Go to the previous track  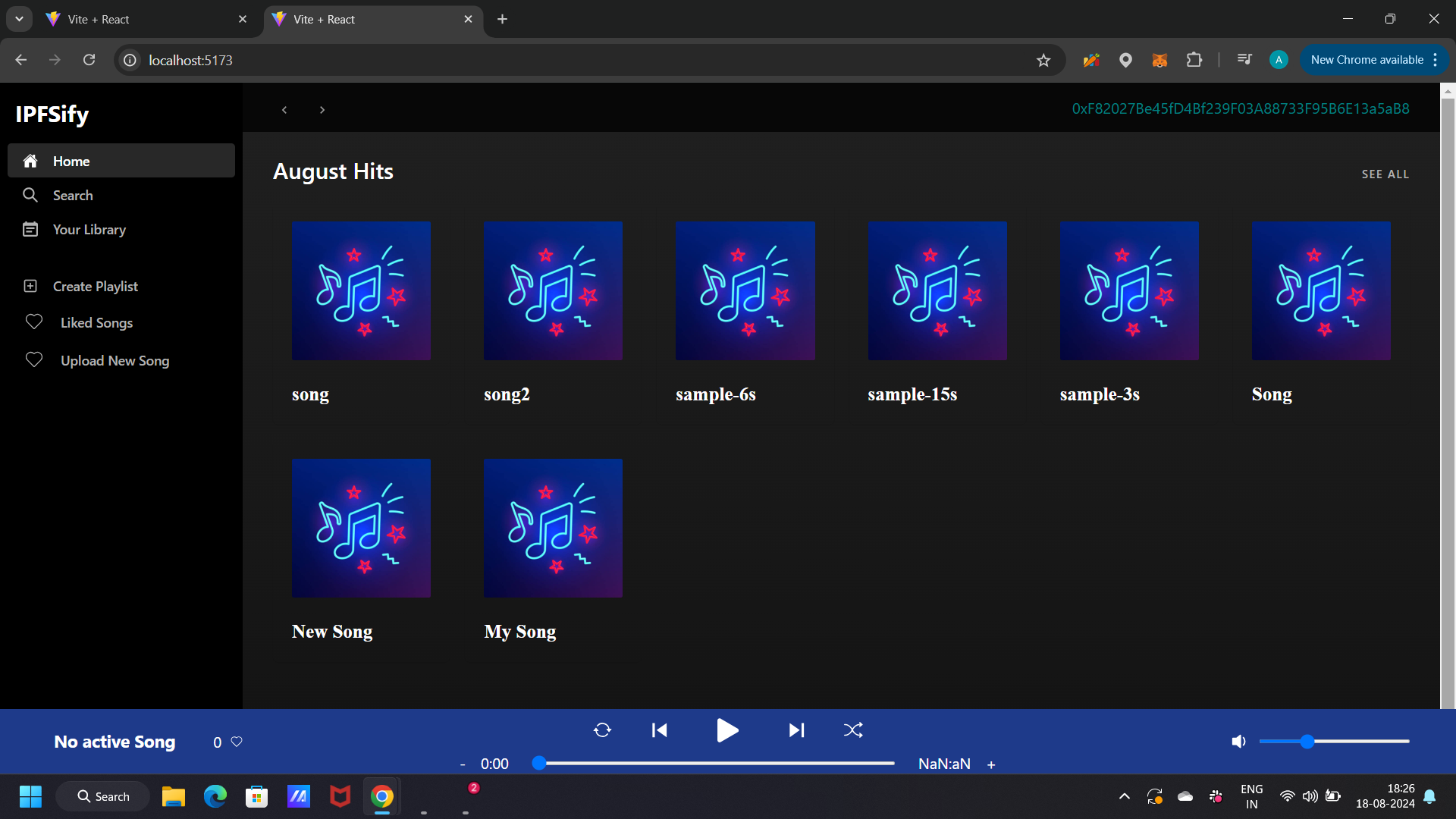[659, 730]
